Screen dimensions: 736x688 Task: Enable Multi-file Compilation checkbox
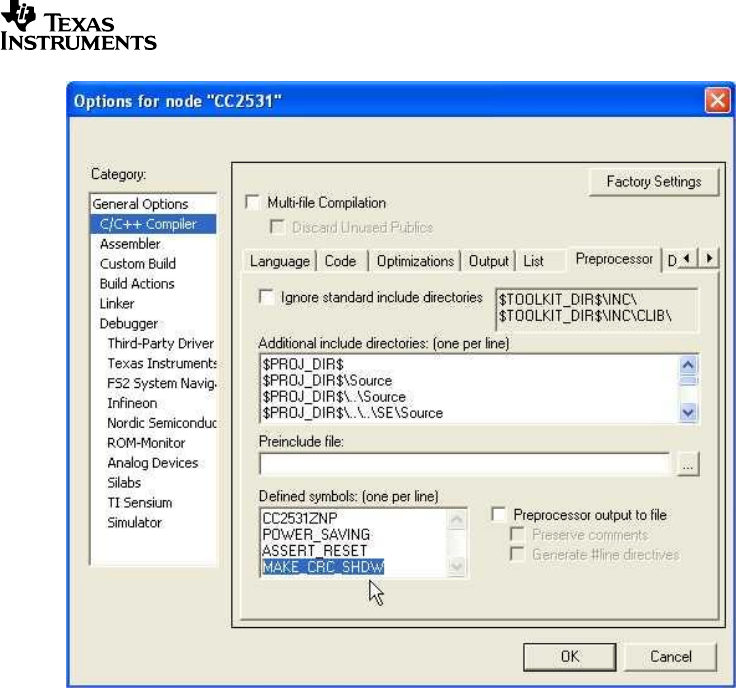click(x=253, y=203)
